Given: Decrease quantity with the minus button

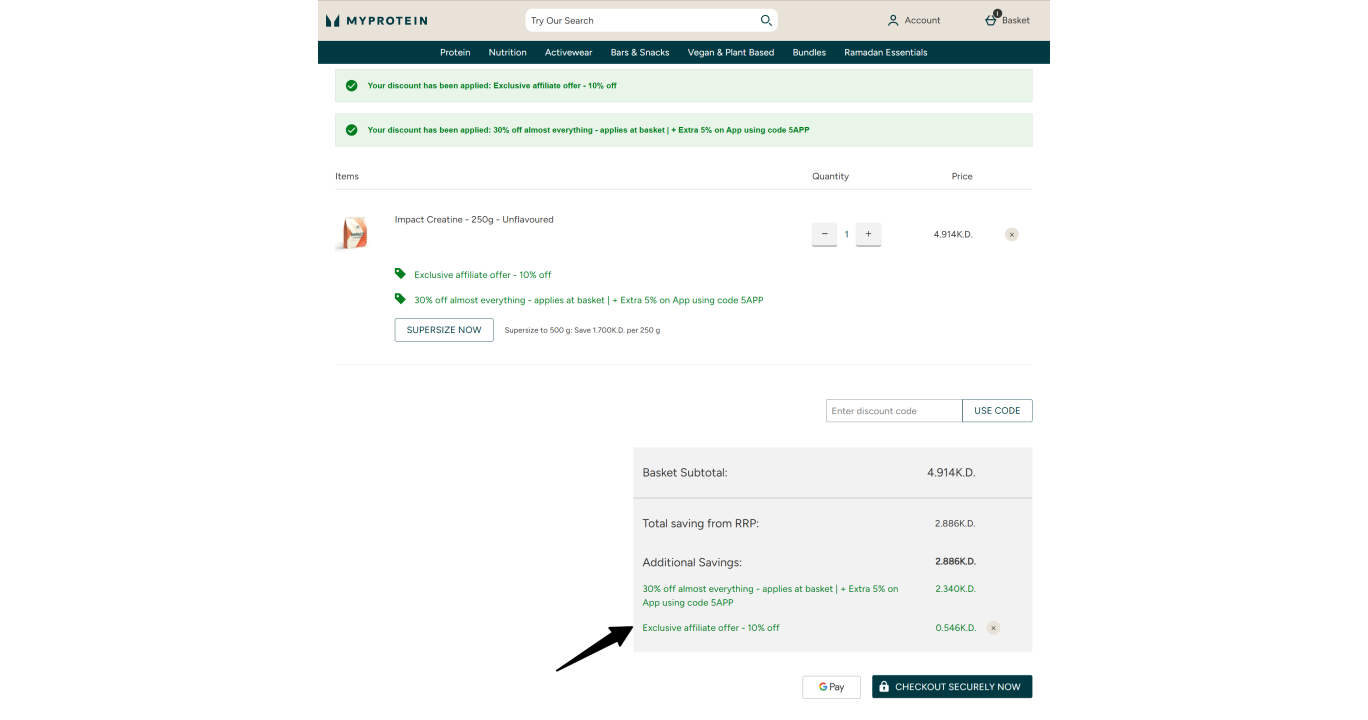Looking at the screenshot, I should click(824, 234).
